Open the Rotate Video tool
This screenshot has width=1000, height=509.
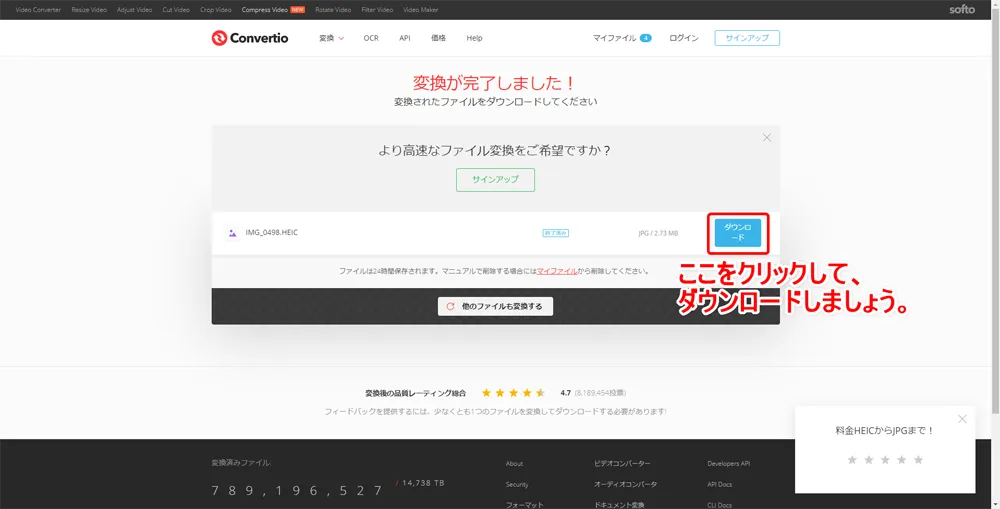[x=333, y=10]
